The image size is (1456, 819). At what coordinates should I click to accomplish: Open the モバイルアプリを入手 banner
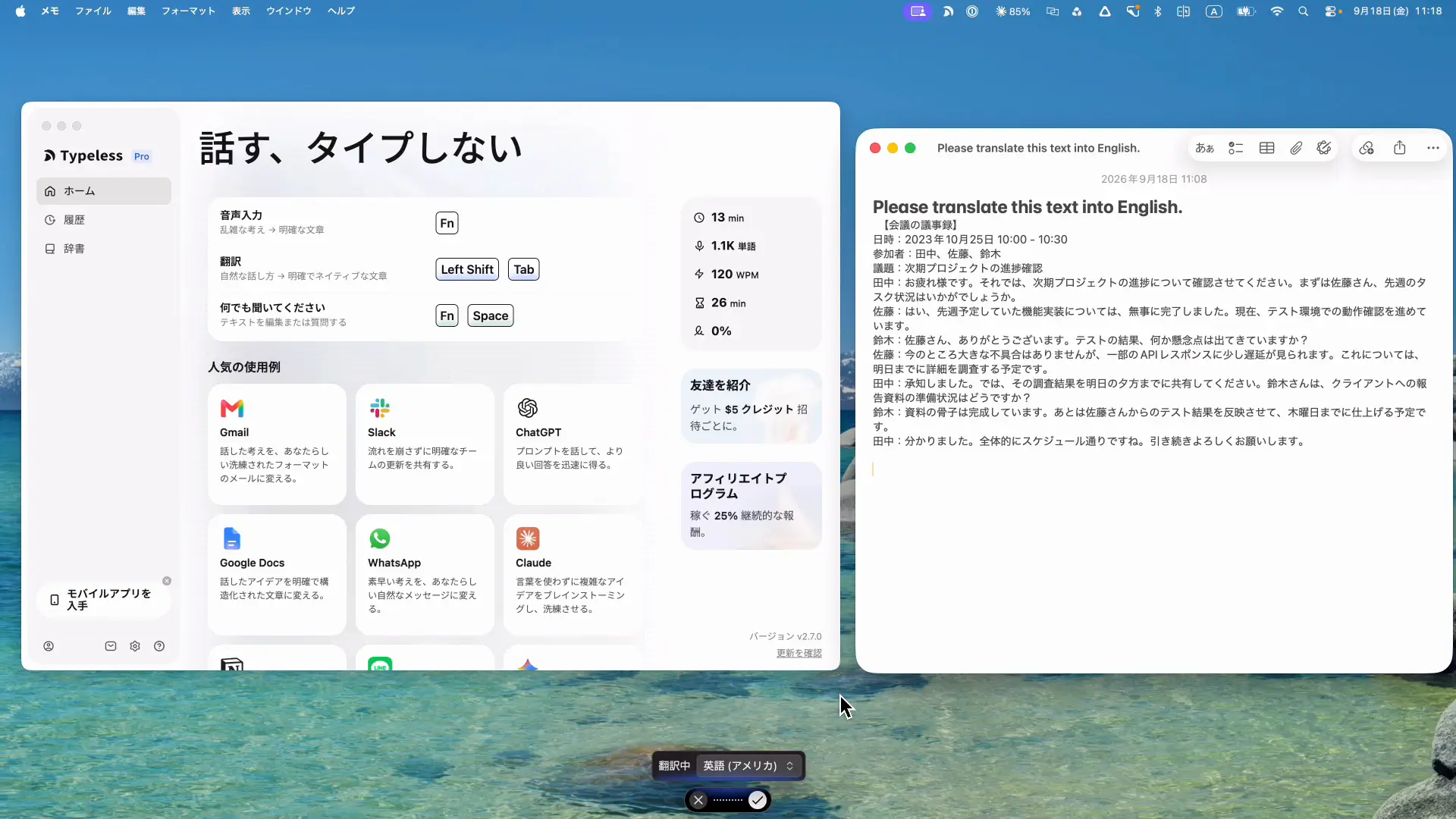point(104,600)
